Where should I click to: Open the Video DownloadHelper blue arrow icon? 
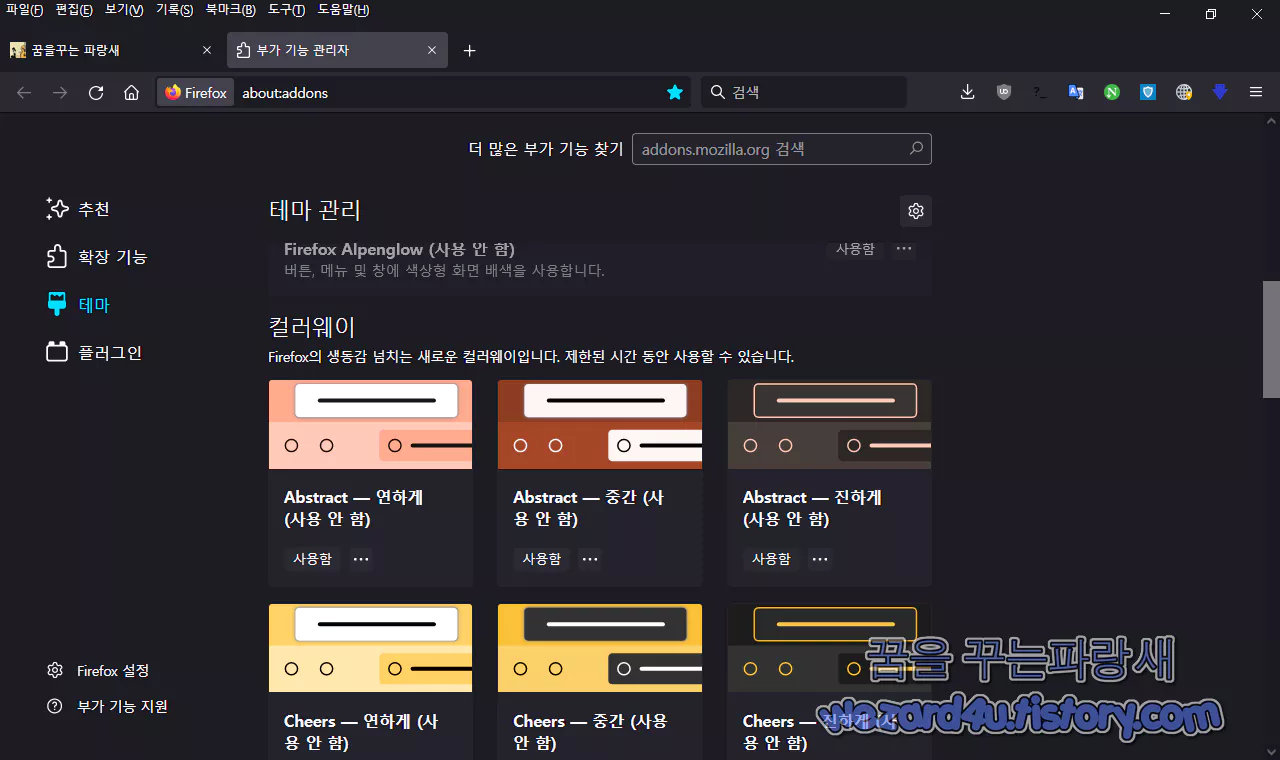point(1219,92)
